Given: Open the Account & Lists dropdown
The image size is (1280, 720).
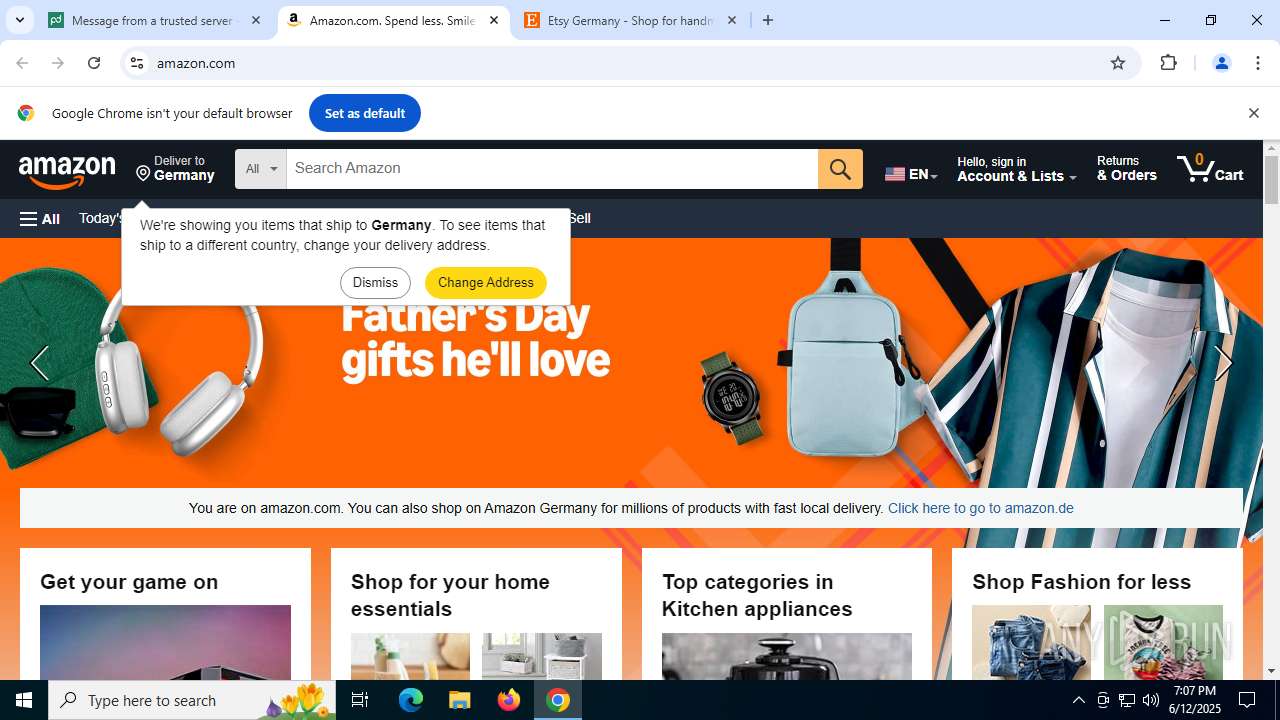Looking at the screenshot, I should 1017,169.
